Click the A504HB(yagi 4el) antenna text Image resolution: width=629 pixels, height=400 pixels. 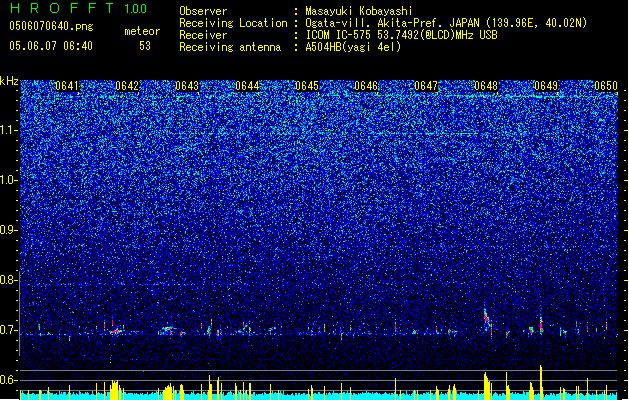(x=353, y=47)
